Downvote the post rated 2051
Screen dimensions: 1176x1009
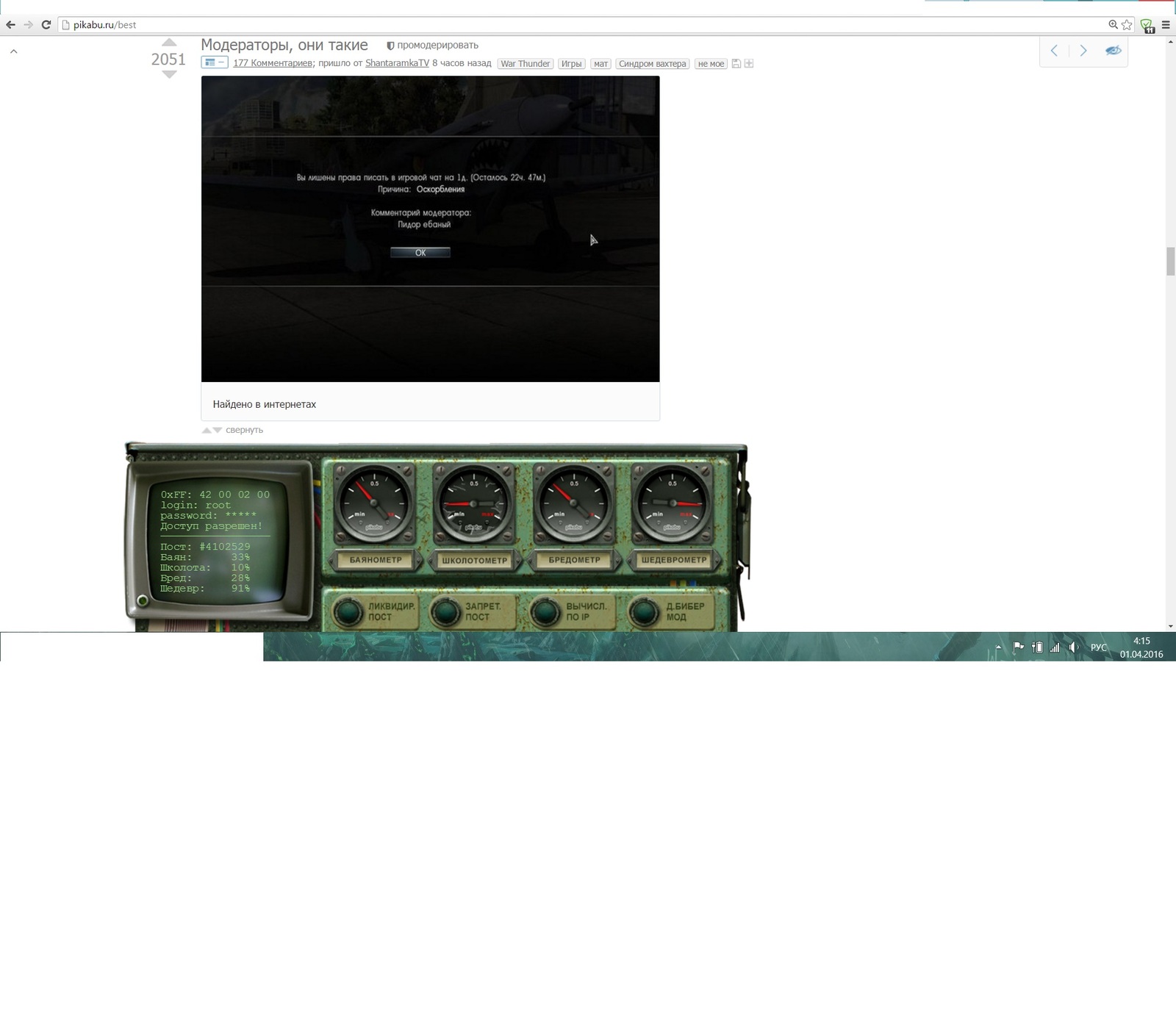coord(168,74)
